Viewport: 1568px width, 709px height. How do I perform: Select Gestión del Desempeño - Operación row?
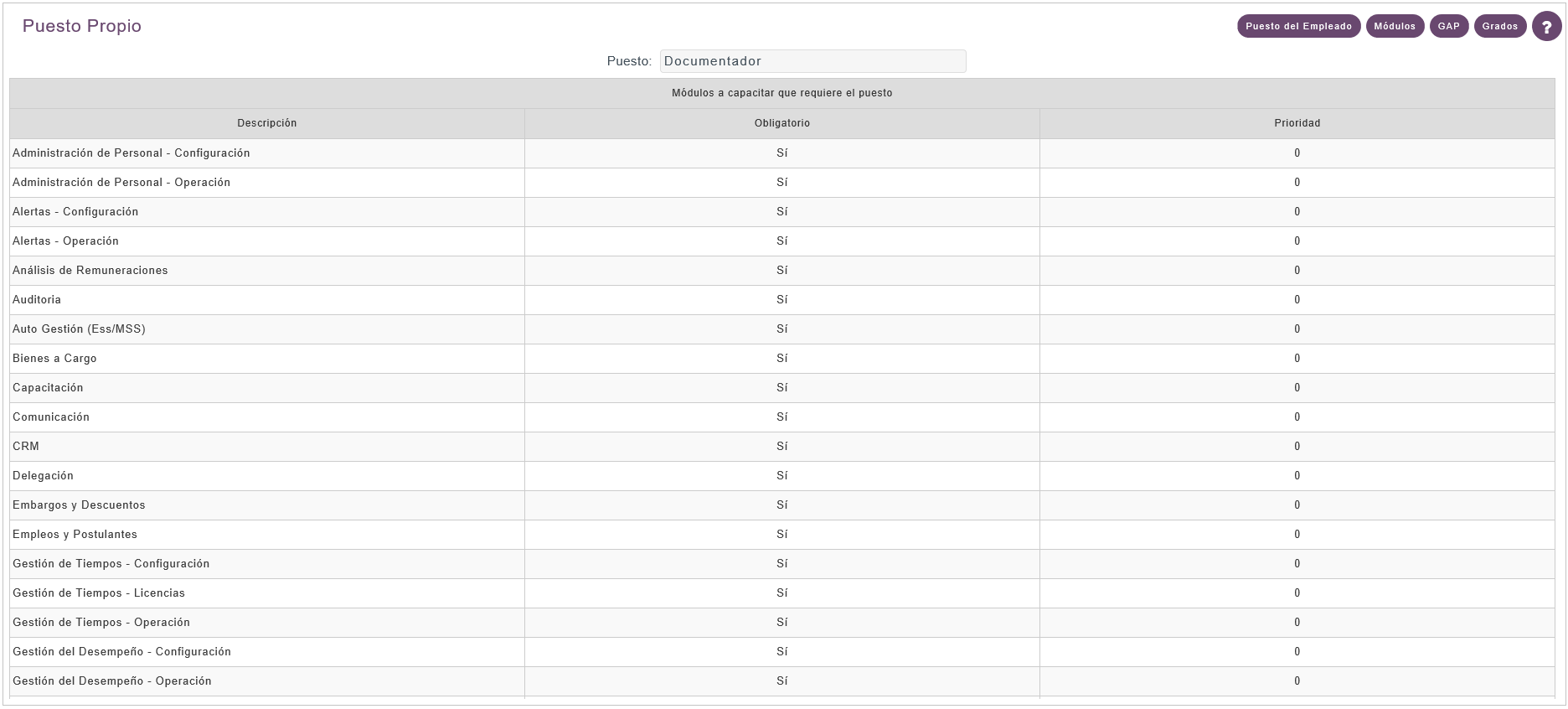782,681
